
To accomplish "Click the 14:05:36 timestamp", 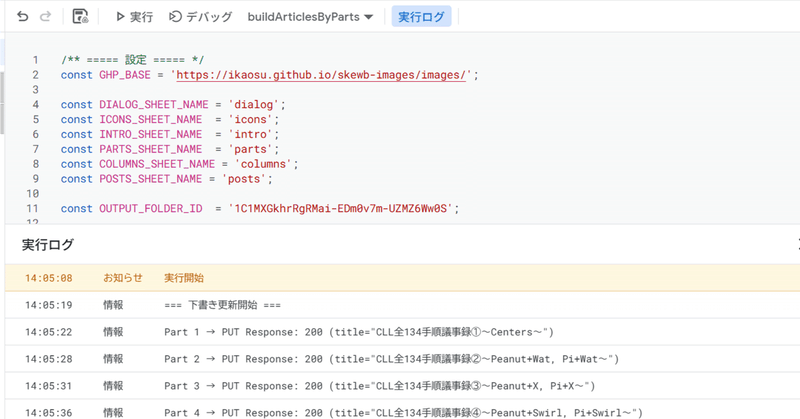I will pos(48,413).
